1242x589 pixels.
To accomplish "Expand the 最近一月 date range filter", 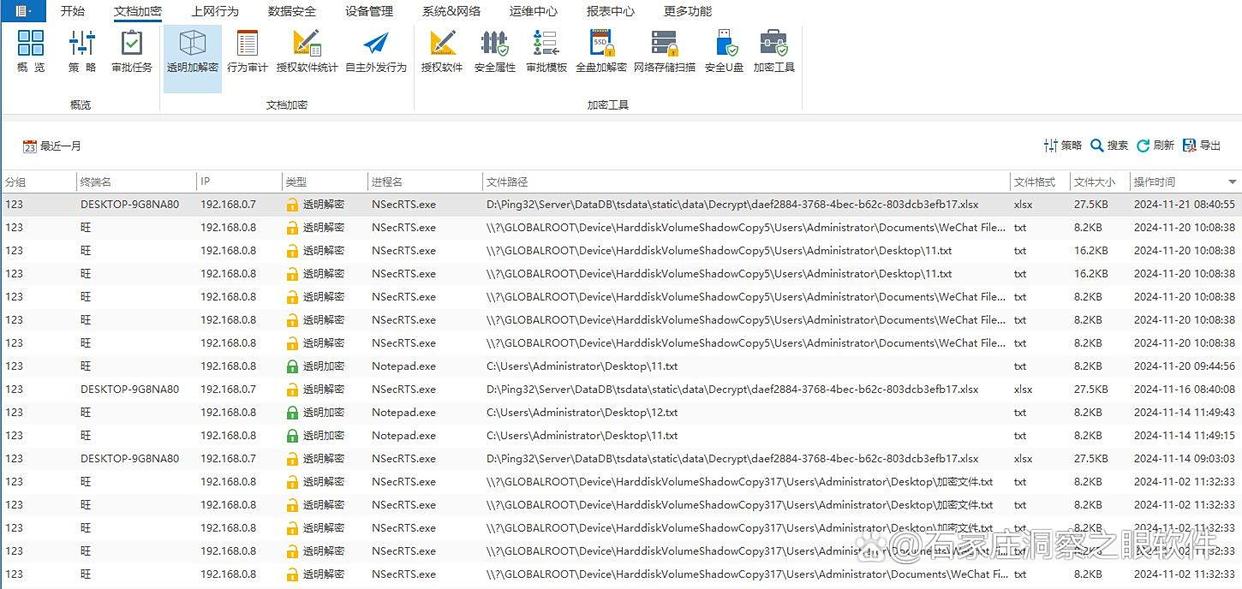I will click(52, 146).
